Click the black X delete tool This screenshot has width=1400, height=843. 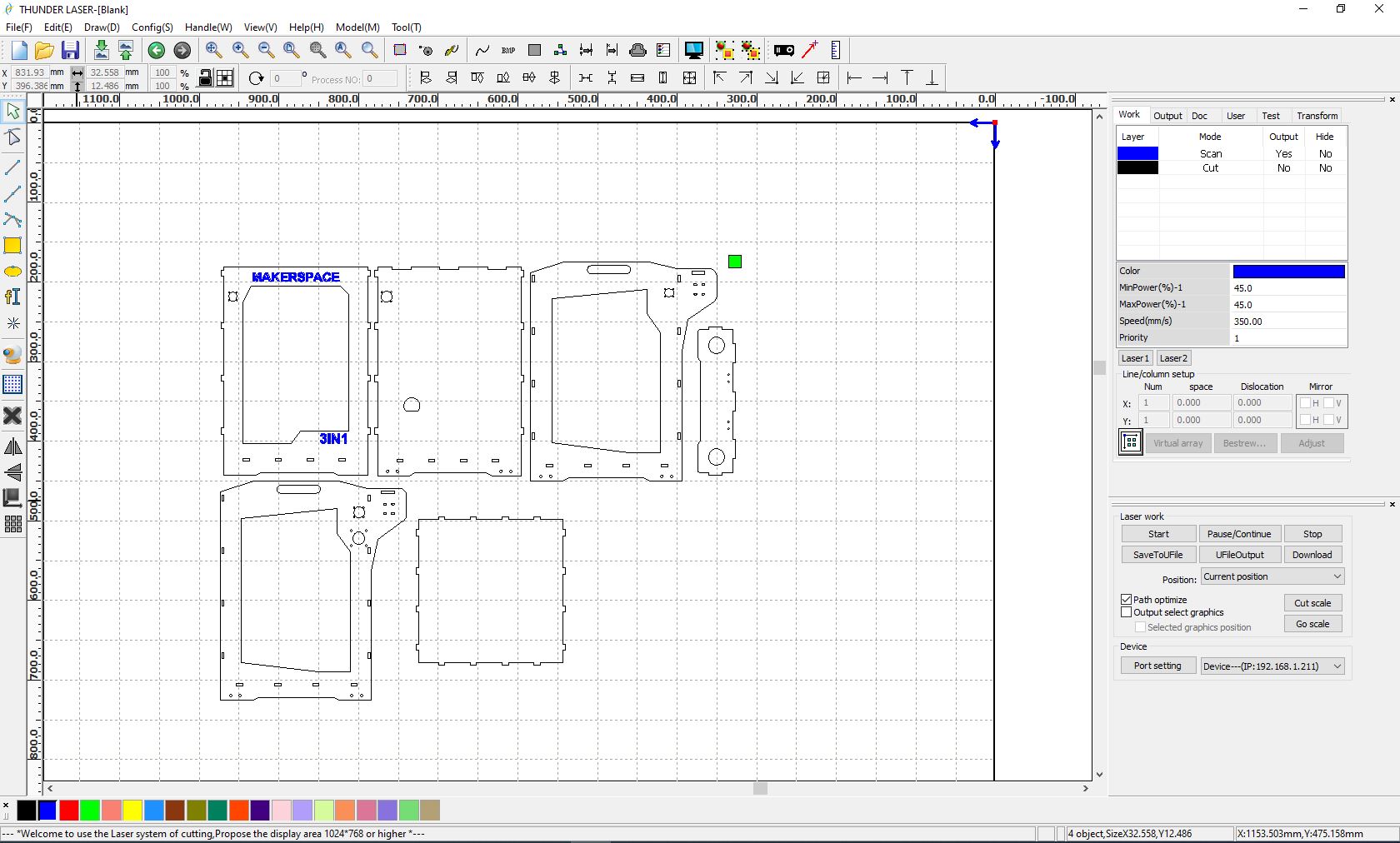click(13, 415)
